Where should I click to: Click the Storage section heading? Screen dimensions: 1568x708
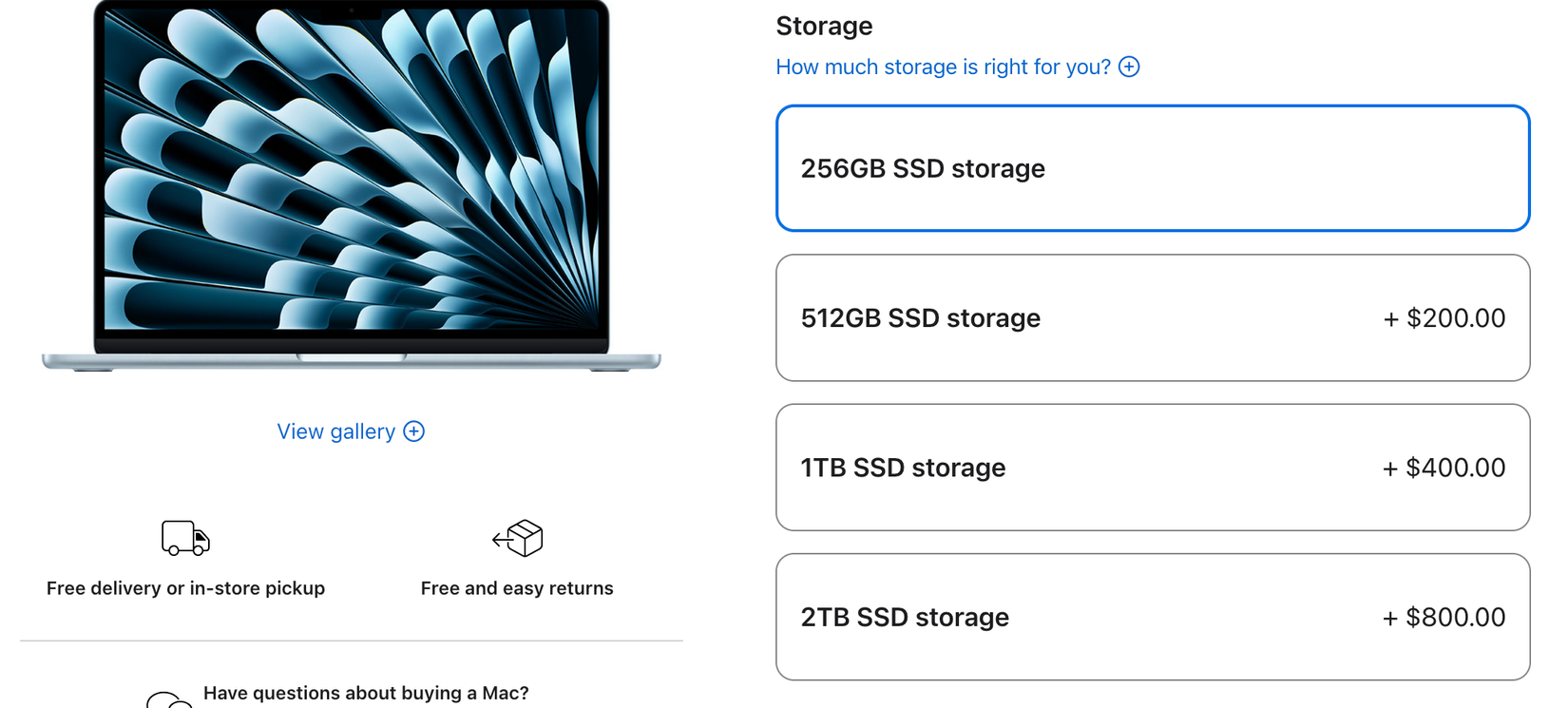[823, 26]
